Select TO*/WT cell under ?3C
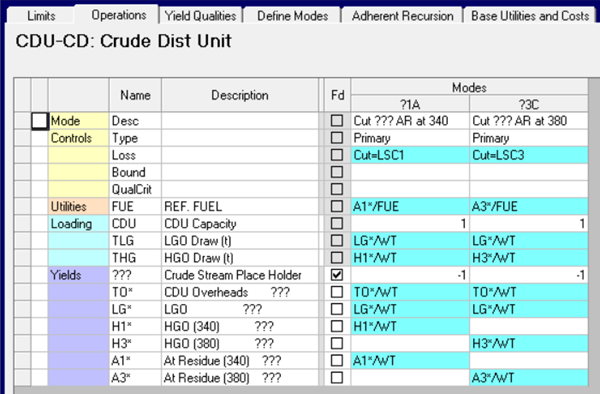The image size is (600, 394). click(x=529, y=292)
